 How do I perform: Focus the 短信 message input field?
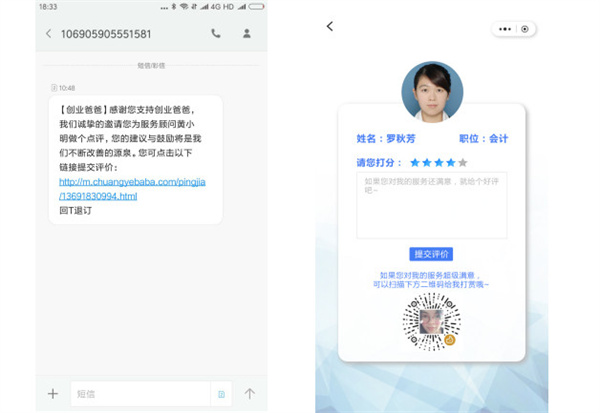point(140,394)
